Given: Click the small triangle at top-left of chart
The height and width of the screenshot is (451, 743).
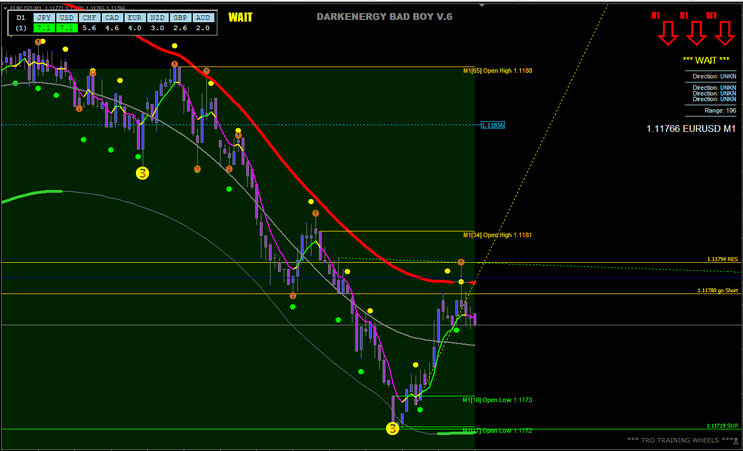Looking at the screenshot, I should (5, 7).
